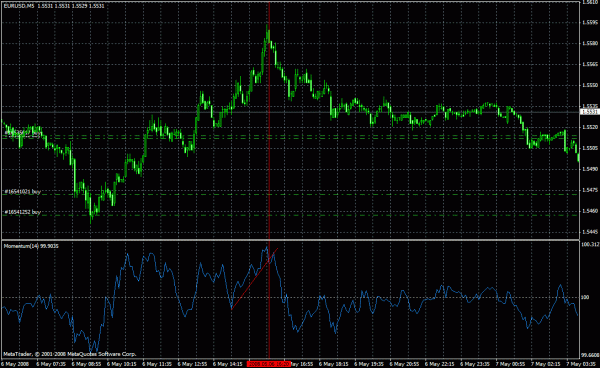Click the 1.5475 price scale label
Screen dimensions: 600x368
pos(590,190)
